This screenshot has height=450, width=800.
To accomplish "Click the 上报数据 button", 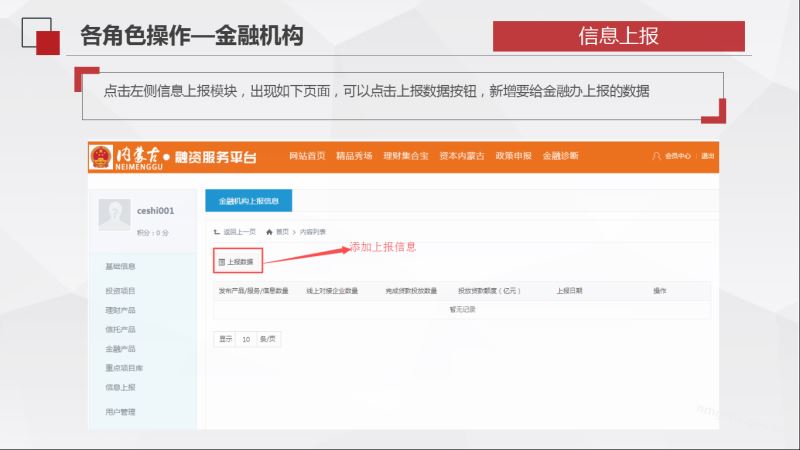I will point(236,262).
